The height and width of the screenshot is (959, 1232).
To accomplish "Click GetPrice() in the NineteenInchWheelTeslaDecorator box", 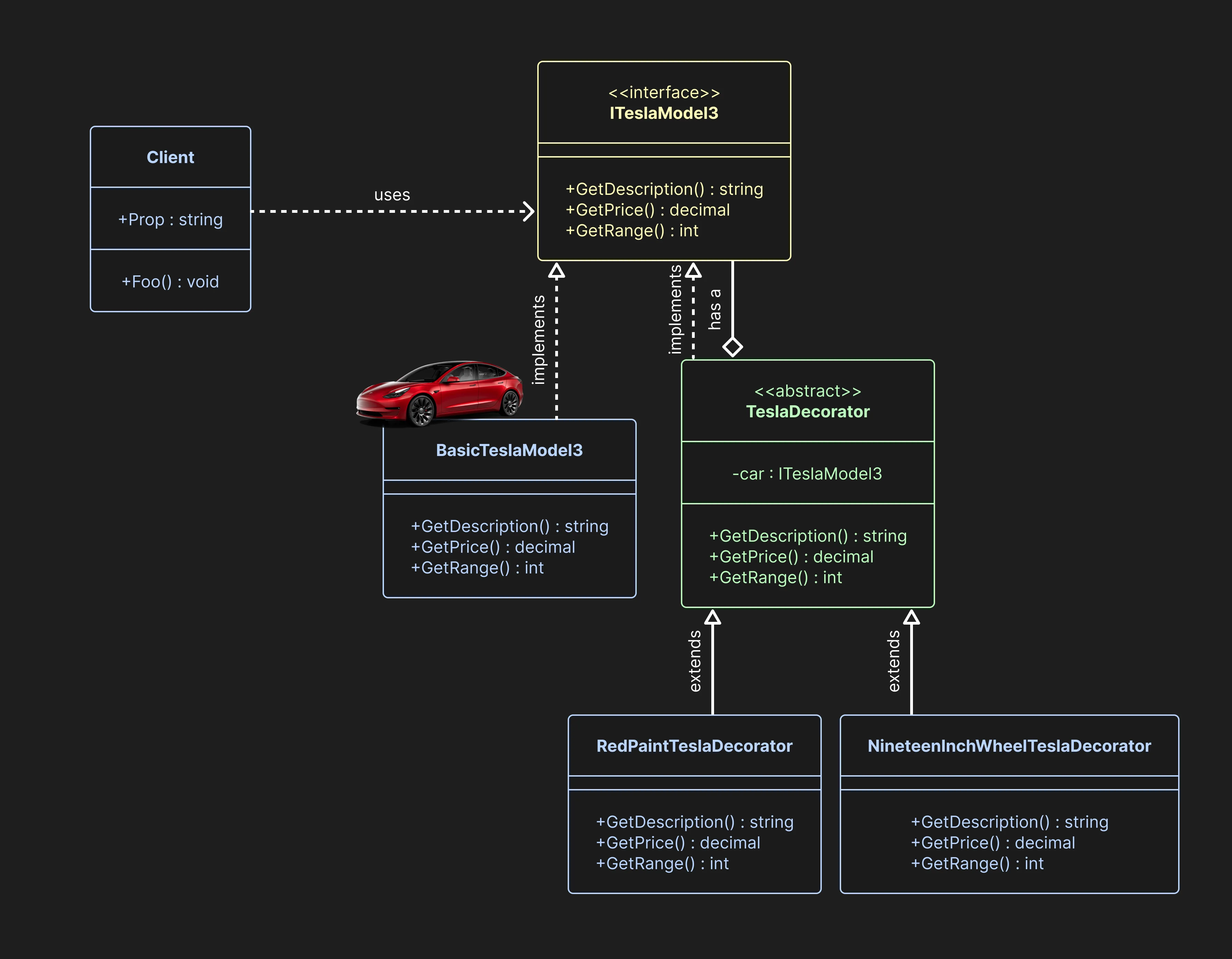I will pos(993,843).
